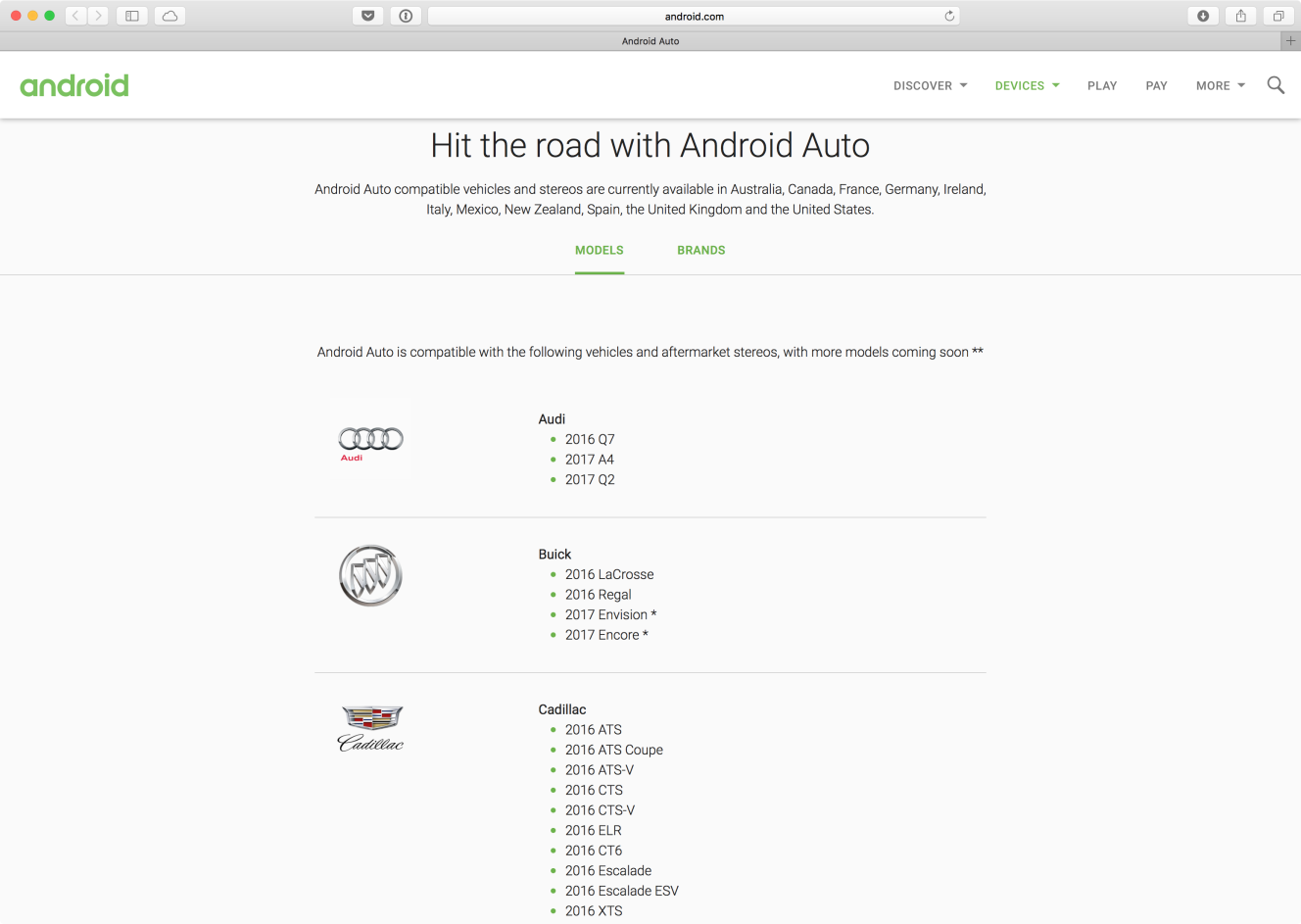Open the iCloud tabs button
Image resolution: width=1301 pixels, height=924 pixels.
point(169,16)
